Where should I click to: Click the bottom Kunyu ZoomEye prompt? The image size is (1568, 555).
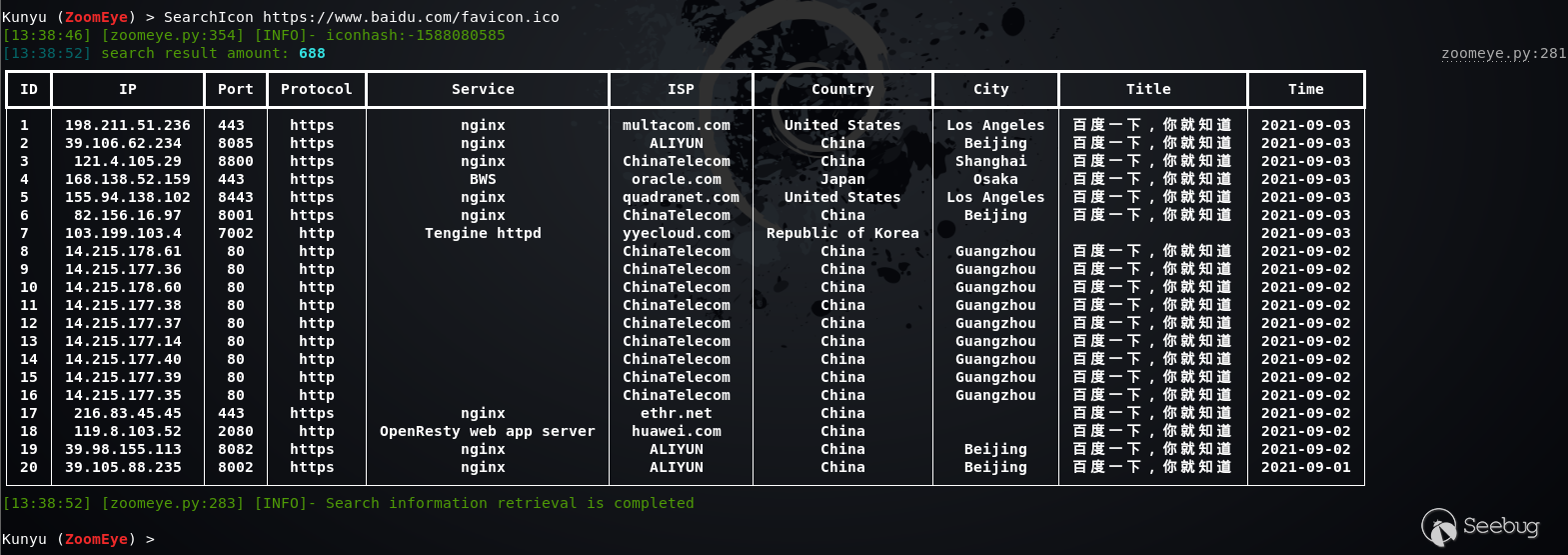(x=78, y=539)
